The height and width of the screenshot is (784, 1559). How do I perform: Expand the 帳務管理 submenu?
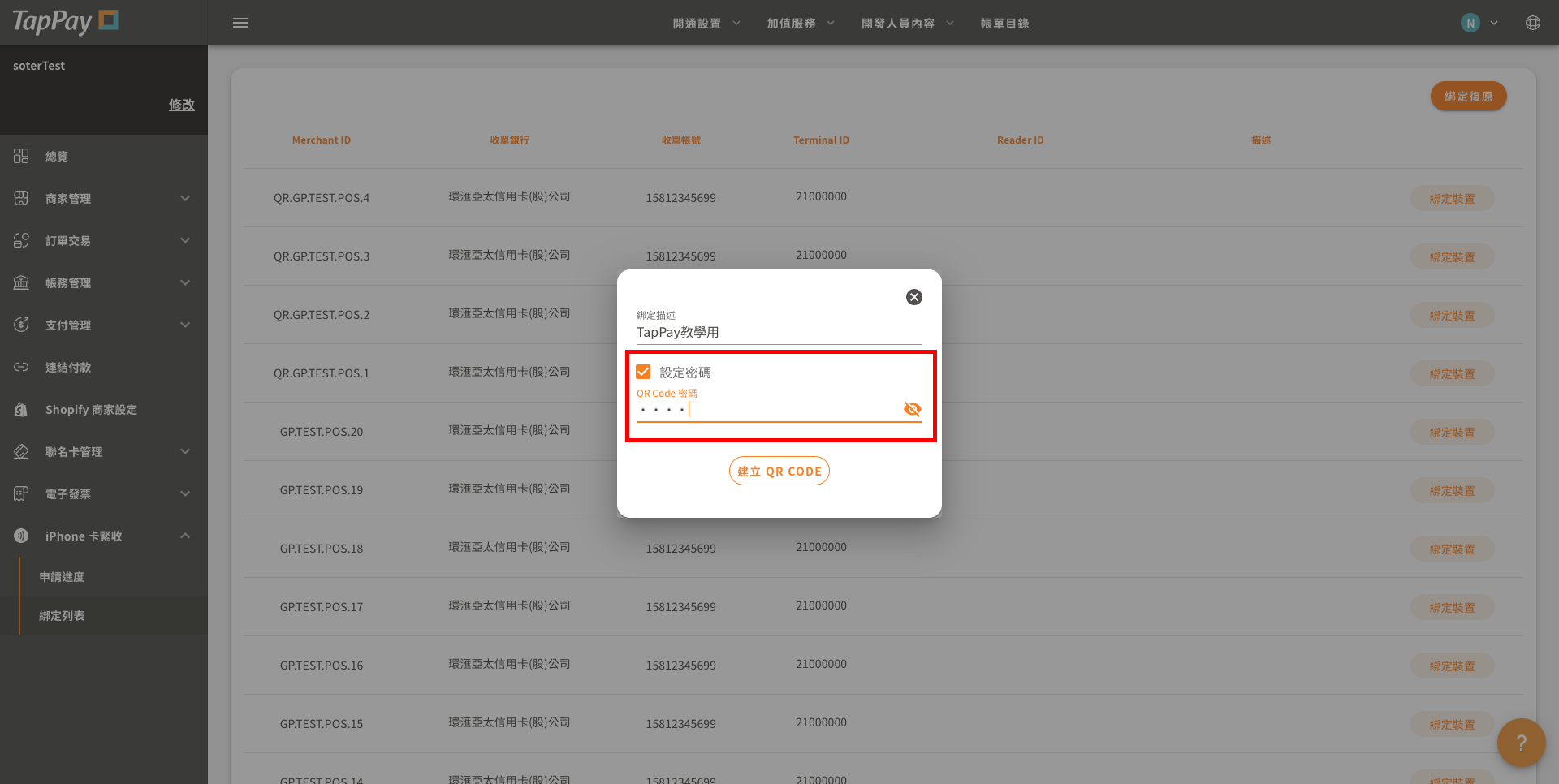click(185, 282)
